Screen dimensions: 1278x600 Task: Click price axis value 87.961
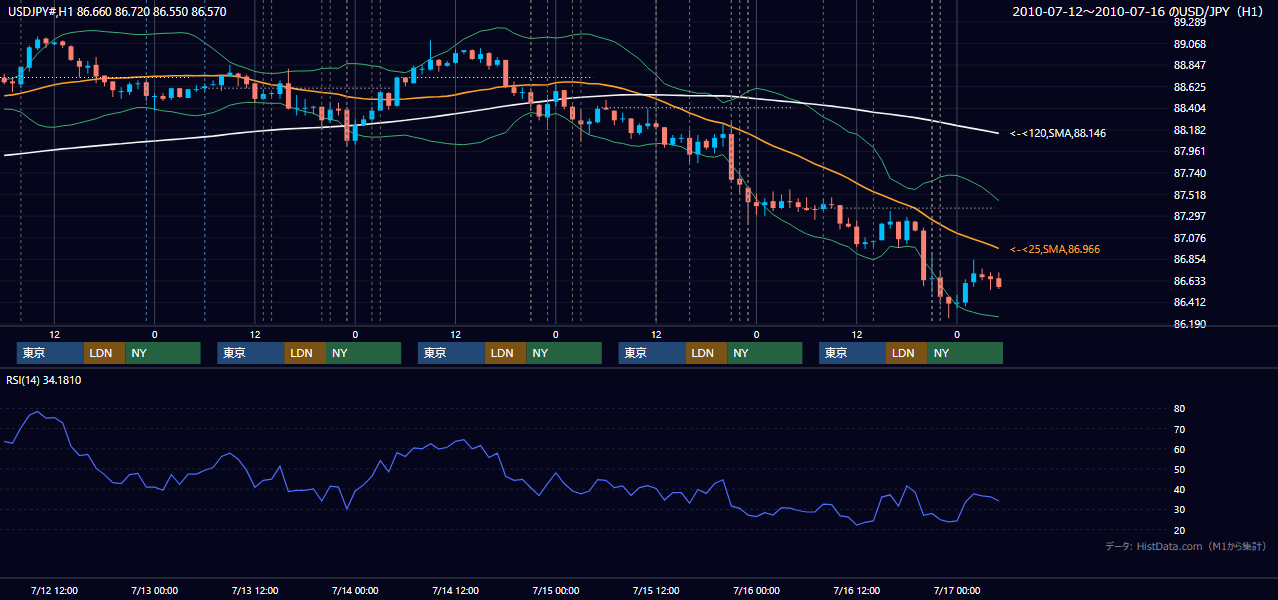(x=1189, y=152)
